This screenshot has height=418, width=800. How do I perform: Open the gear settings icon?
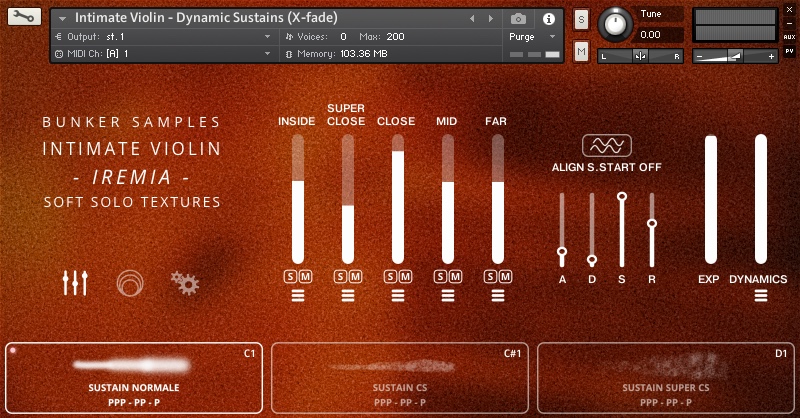(x=183, y=283)
